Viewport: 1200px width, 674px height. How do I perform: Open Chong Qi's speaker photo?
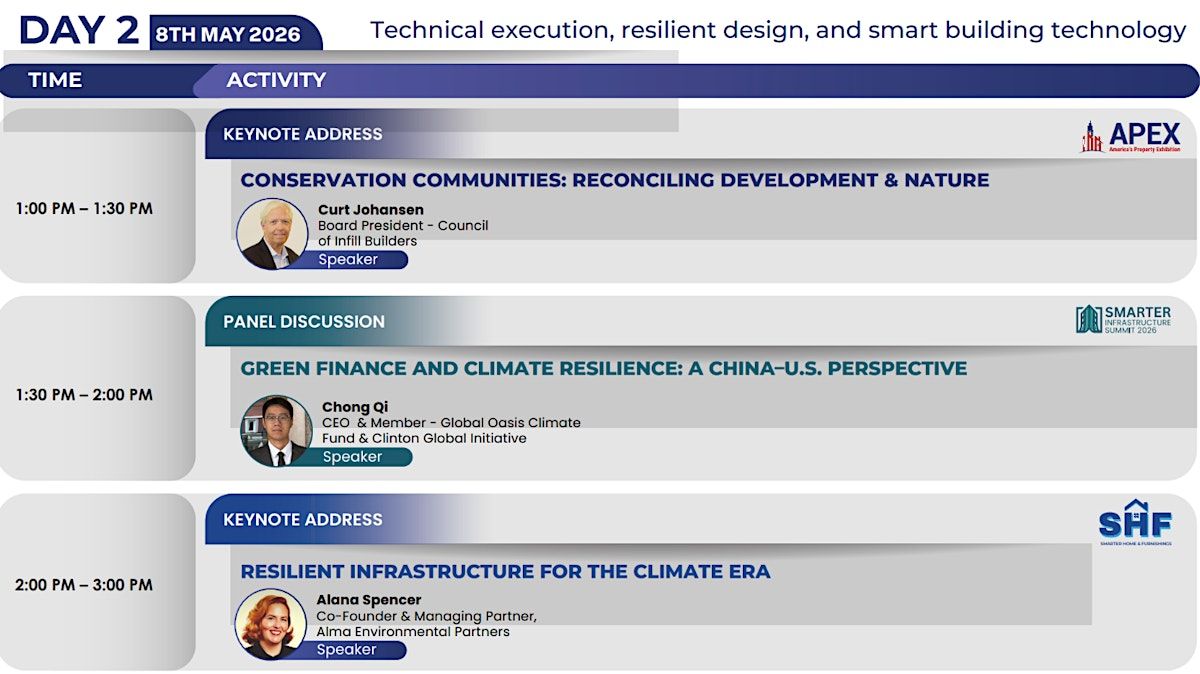[276, 430]
